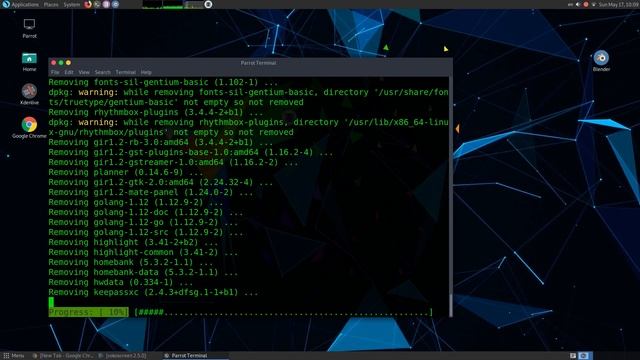The image size is (640, 360).
Task: Open the Home folder desktop icon
Action: pyautogui.click(x=29, y=62)
